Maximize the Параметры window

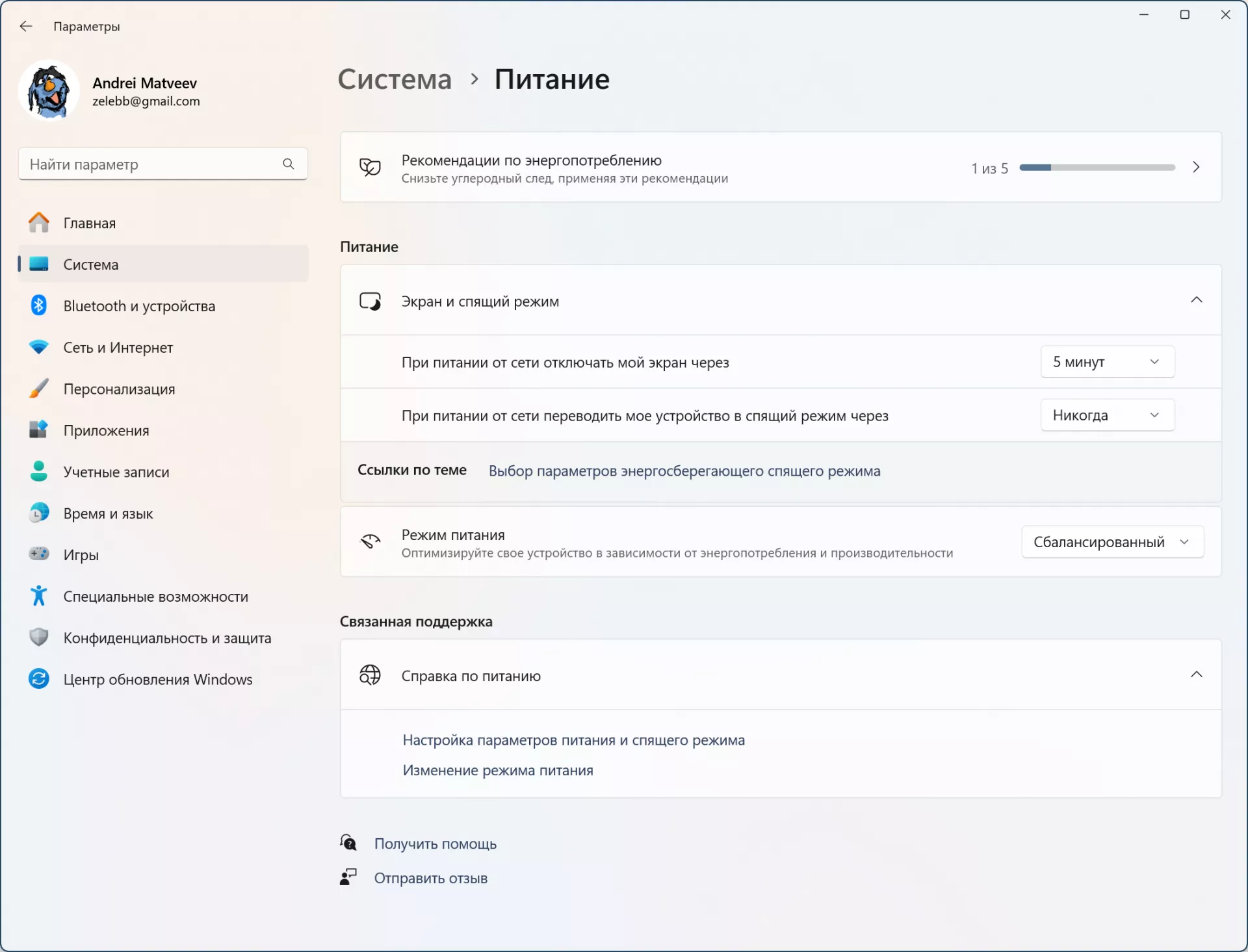pyautogui.click(x=1185, y=14)
